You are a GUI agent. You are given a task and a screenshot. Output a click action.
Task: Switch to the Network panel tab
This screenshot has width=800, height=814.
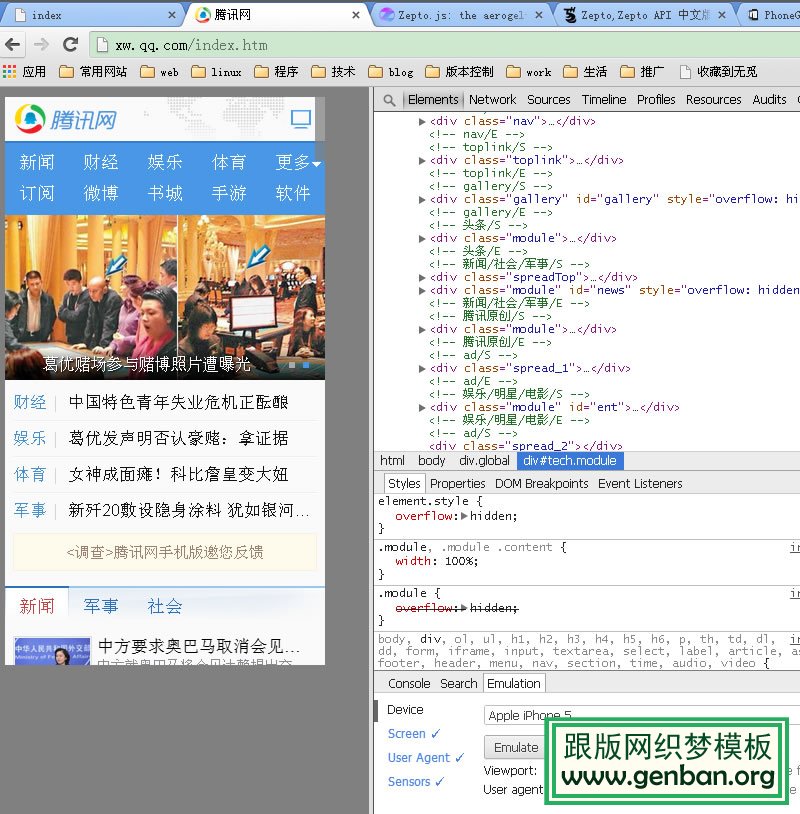click(x=492, y=100)
